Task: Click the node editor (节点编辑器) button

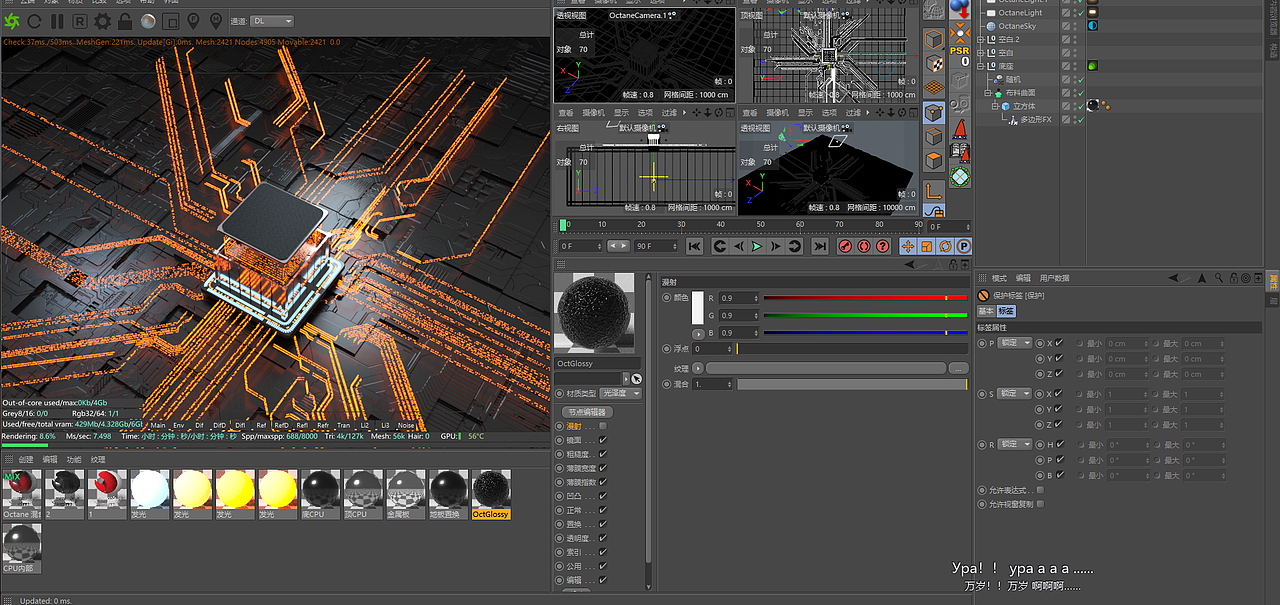Action: coord(585,412)
